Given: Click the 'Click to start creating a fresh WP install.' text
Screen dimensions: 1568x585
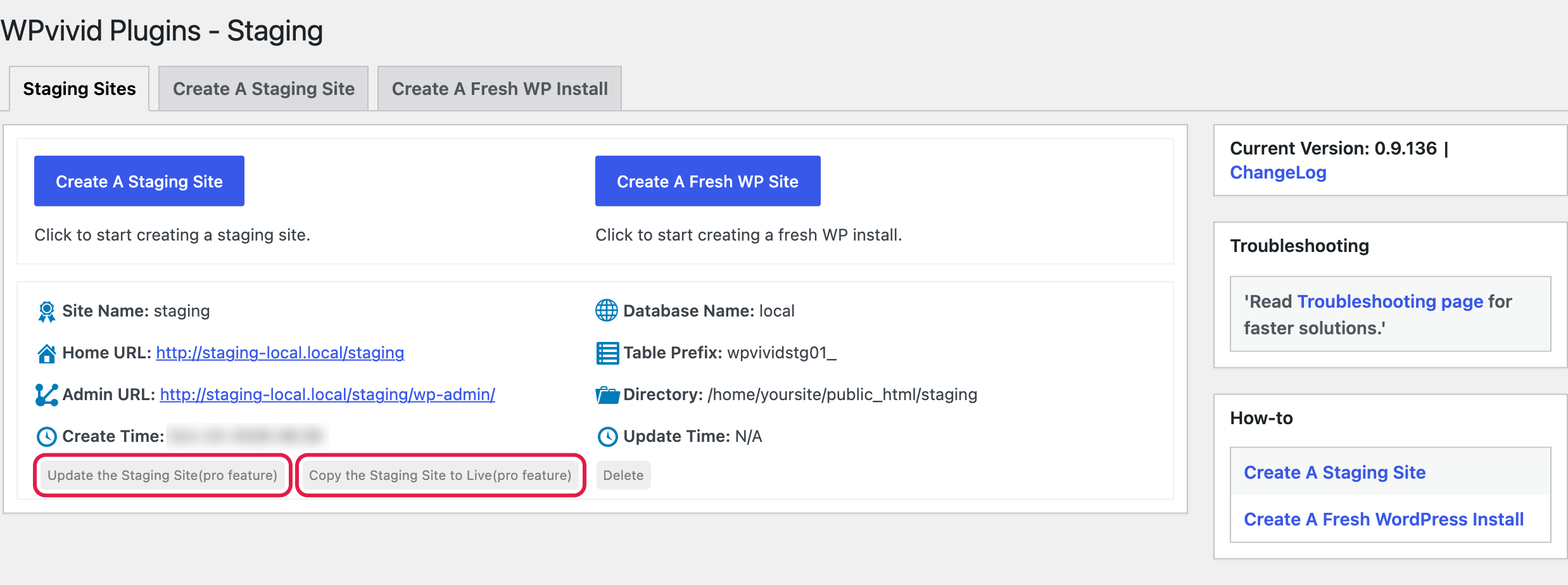Looking at the screenshot, I should [749, 235].
